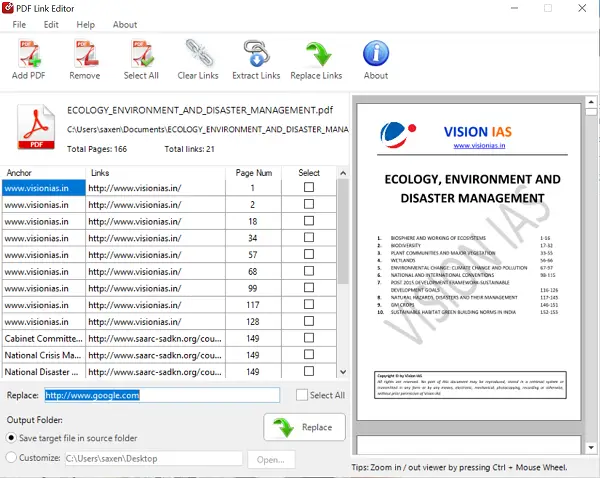600x478 pixels.
Task: Click the links table scroll up arrow
Action: tap(343, 173)
